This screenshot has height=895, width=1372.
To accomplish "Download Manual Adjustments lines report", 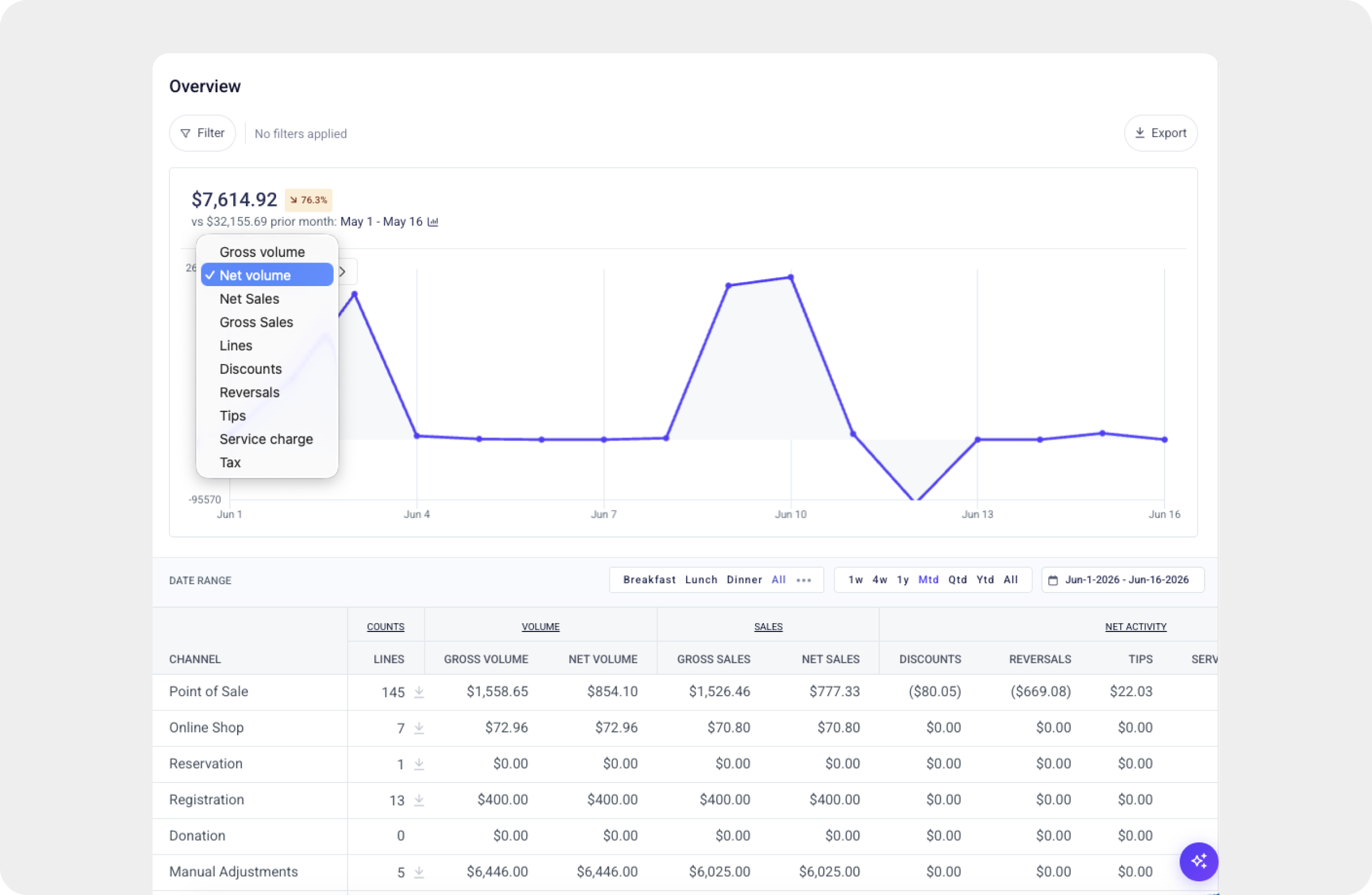I will pyautogui.click(x=419, y=872).
